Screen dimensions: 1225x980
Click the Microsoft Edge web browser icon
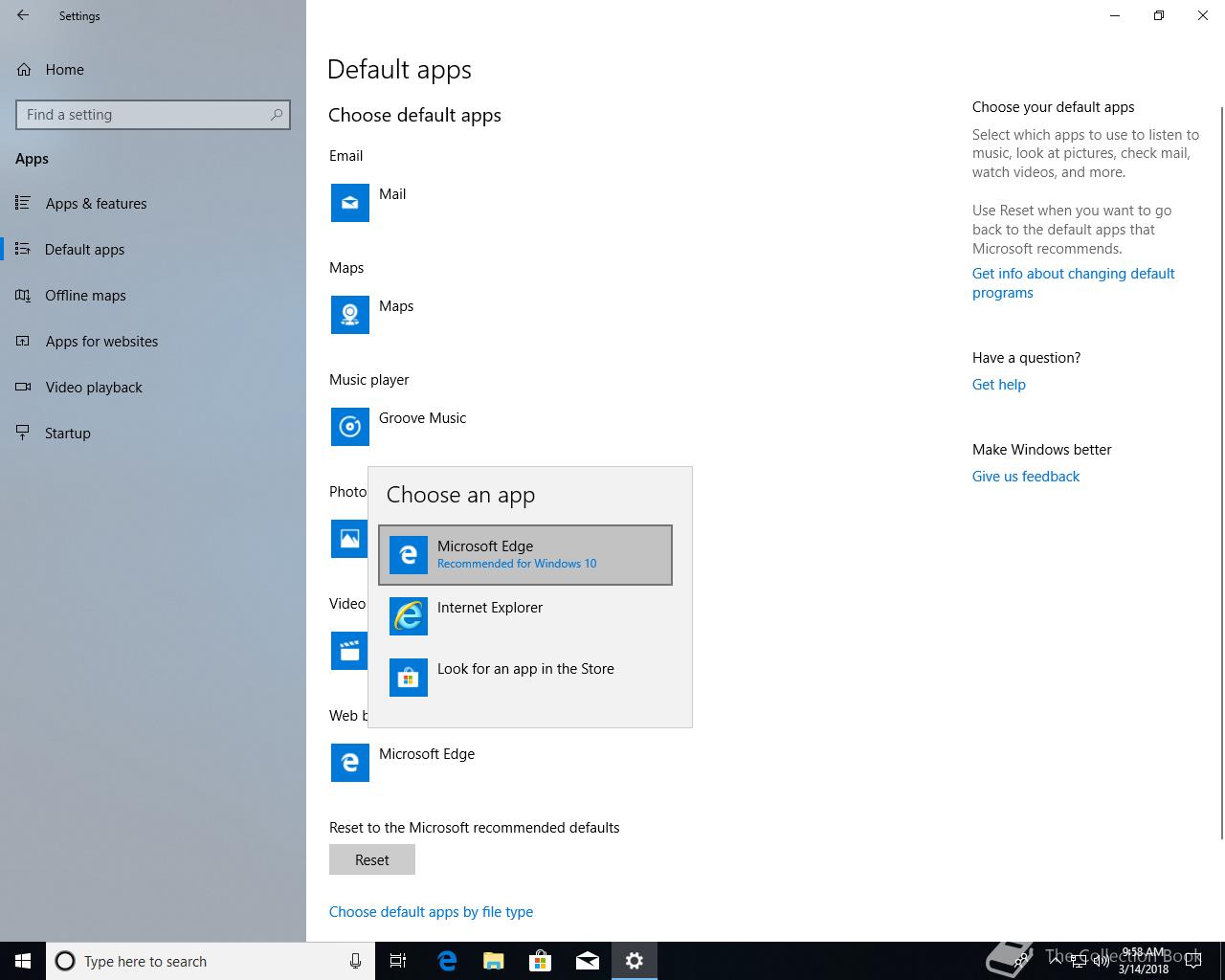pyautogui.click(x=350, y=763)
